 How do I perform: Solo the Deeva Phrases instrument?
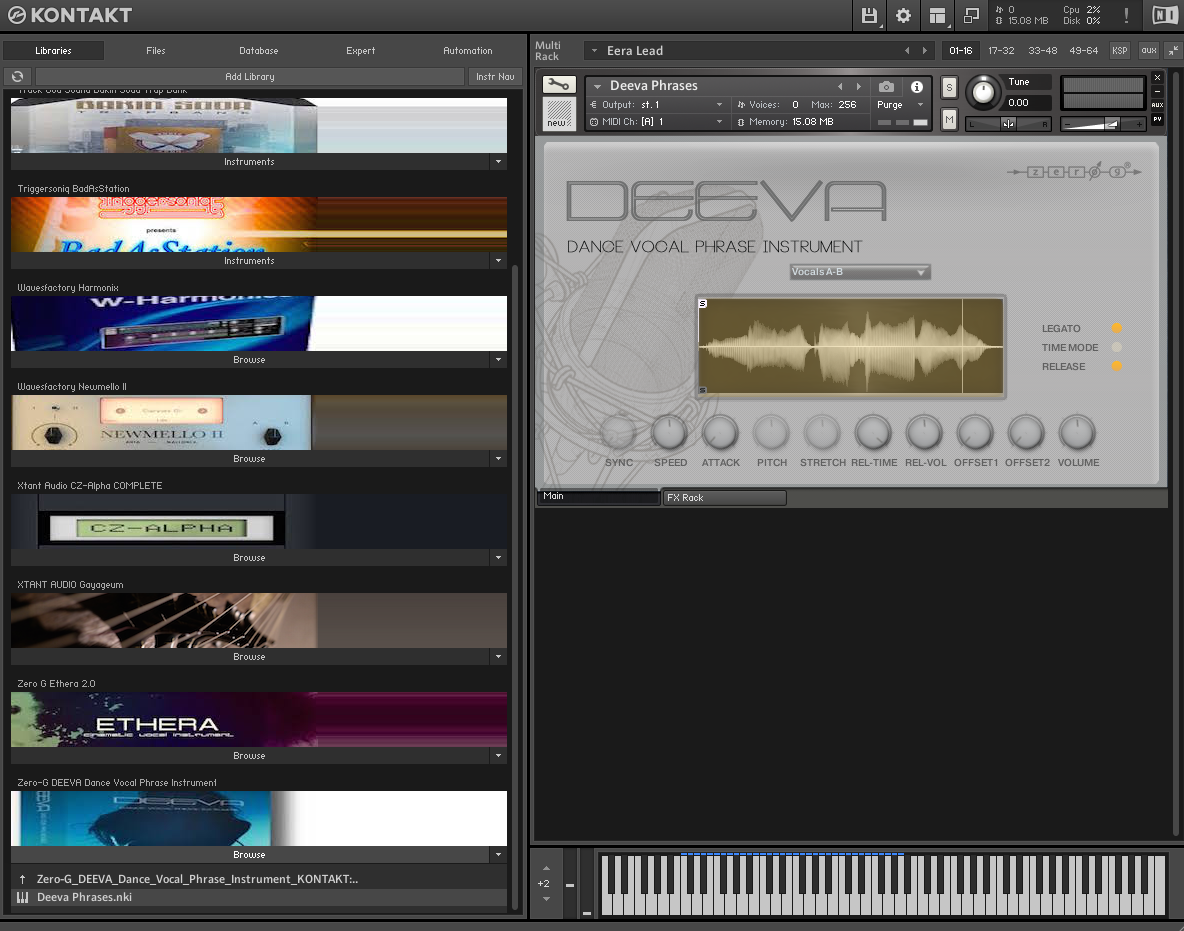click(x=949, y=88)
